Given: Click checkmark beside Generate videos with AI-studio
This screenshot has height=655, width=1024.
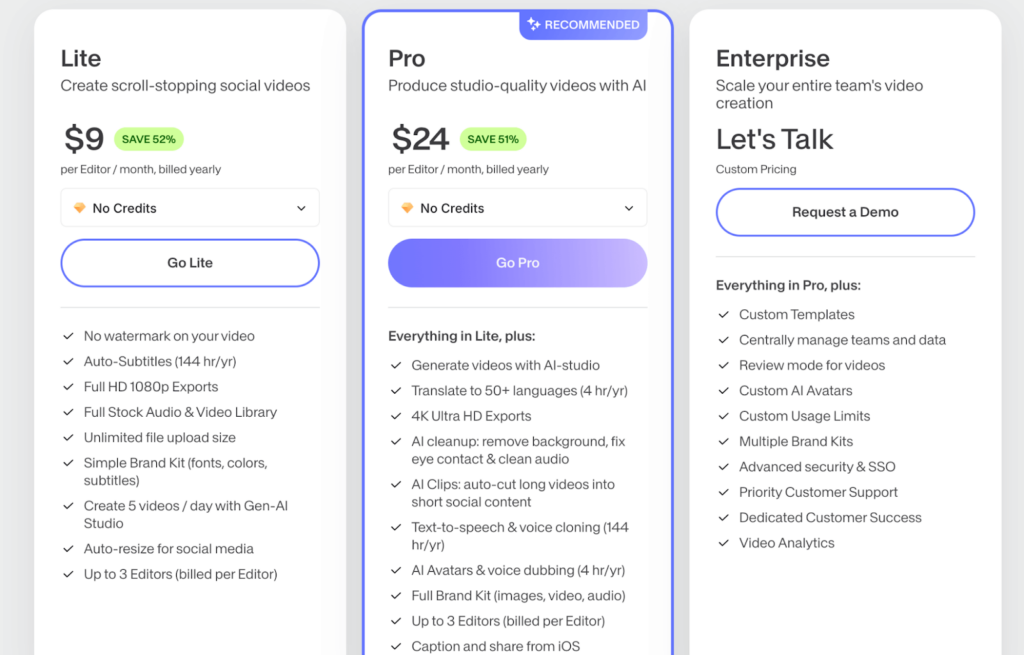Looking at the screenshot, I should 395,366.
